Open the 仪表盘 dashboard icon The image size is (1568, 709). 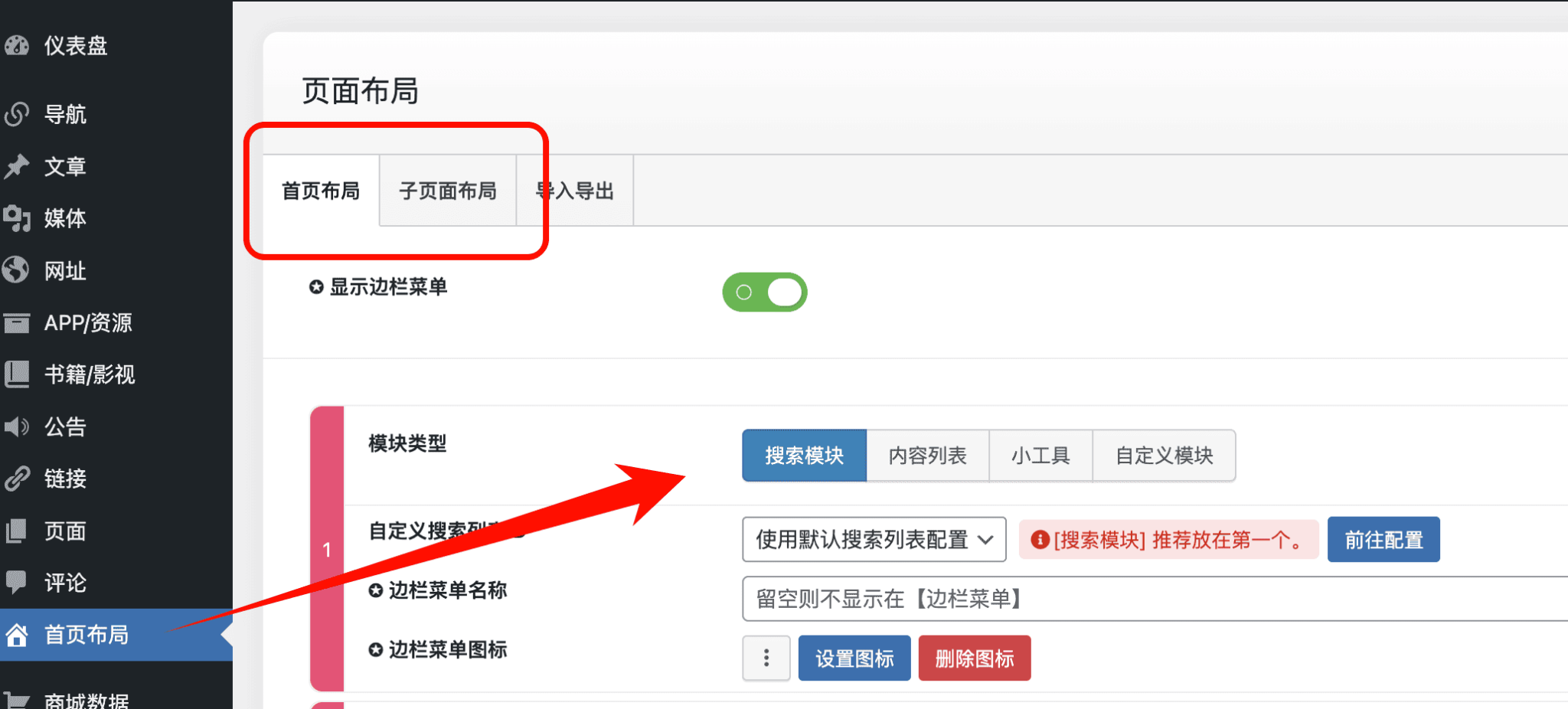tap(17, 46)
